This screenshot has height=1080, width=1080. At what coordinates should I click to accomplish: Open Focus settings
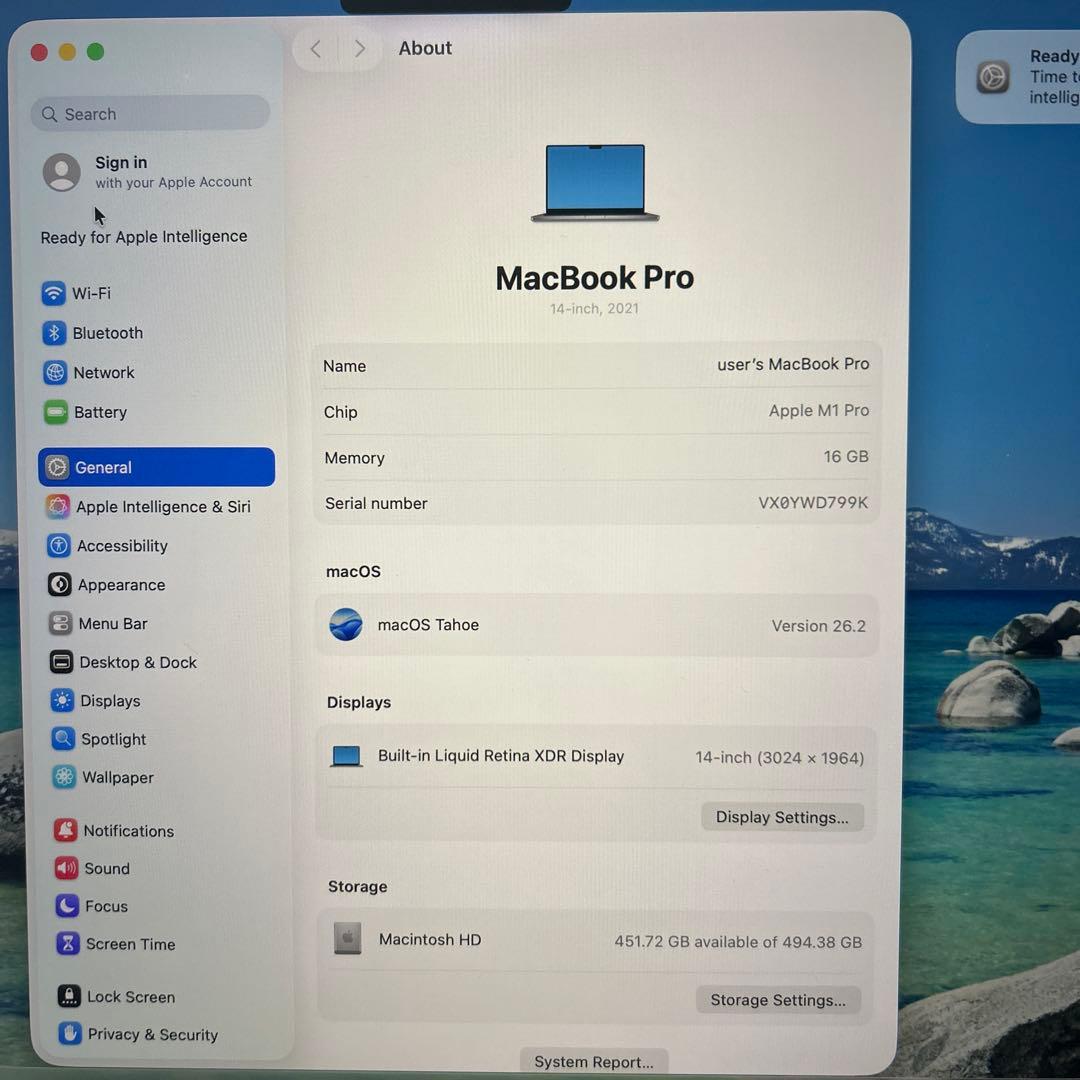click(104, 906)
